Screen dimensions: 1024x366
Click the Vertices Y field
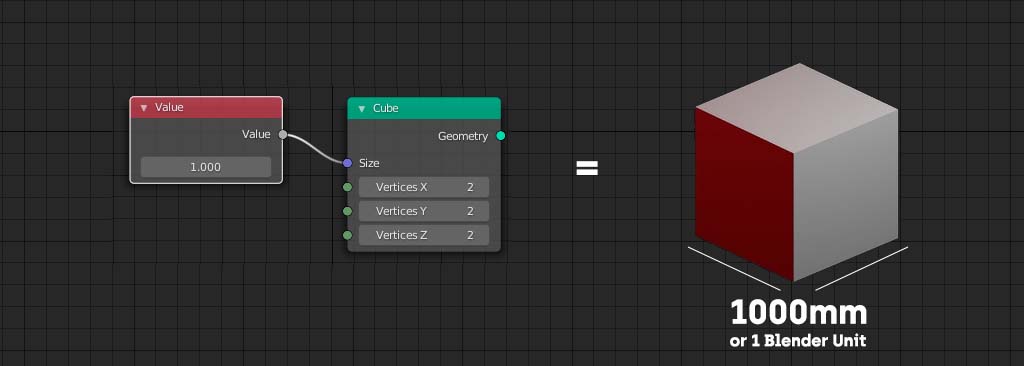point(424,211)
